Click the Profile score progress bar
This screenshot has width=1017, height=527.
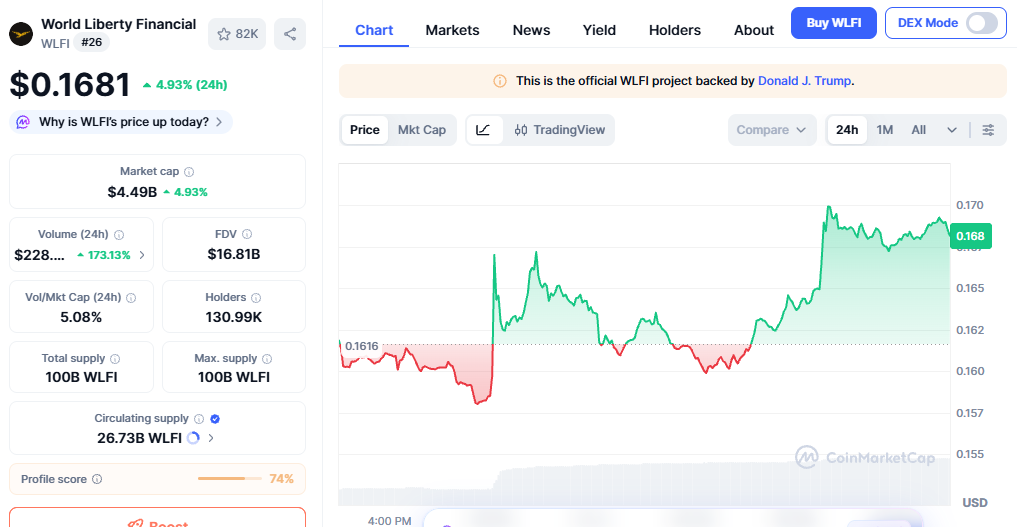click(x=230, y=479)
